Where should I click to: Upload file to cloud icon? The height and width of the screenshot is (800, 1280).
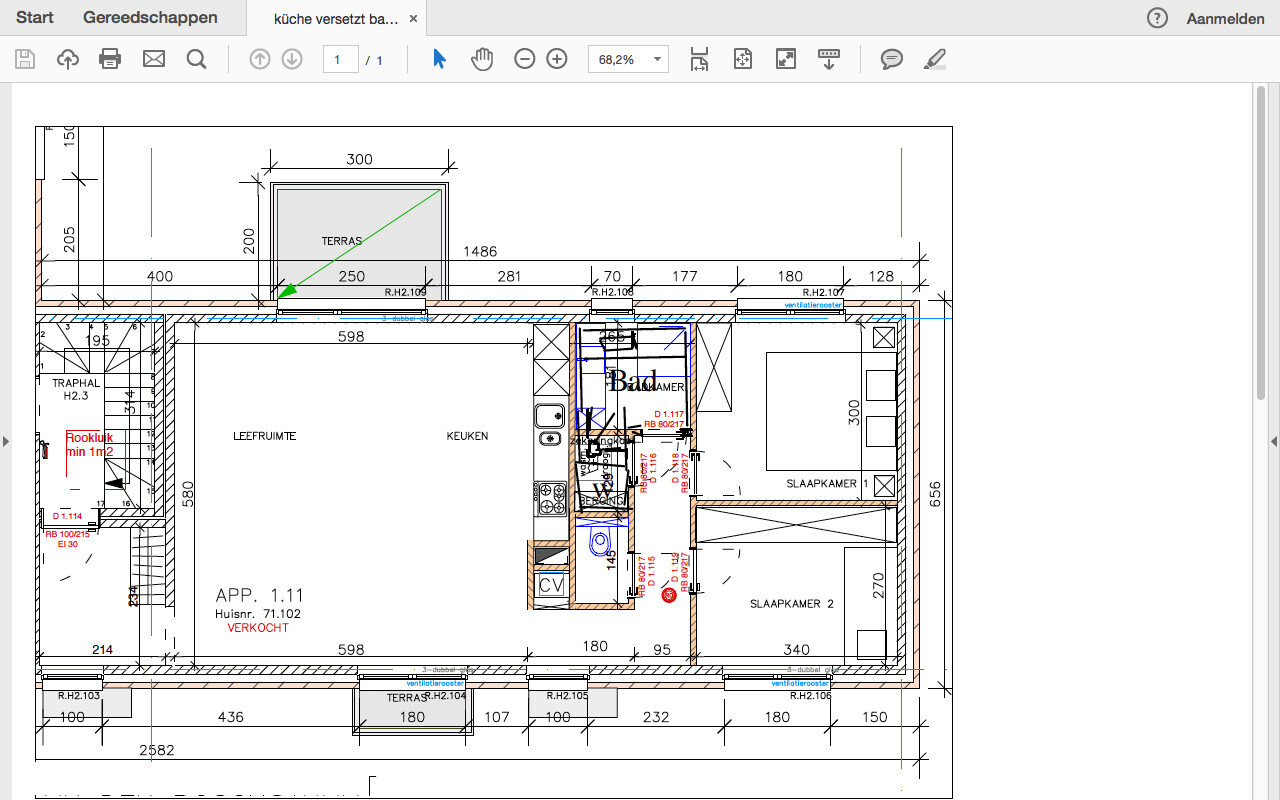[x=68, y=59]
